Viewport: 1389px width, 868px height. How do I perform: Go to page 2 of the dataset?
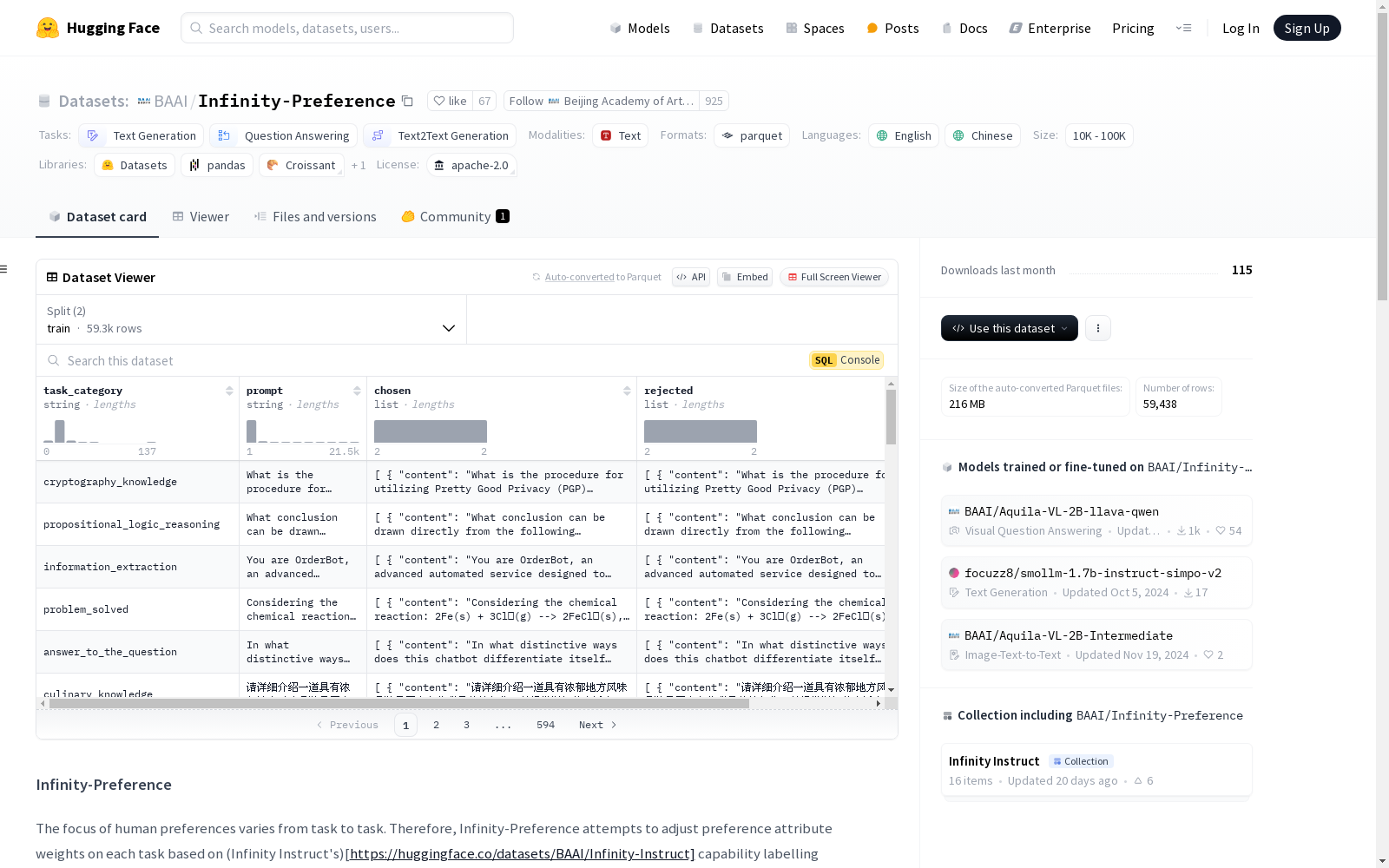(436, 725)
